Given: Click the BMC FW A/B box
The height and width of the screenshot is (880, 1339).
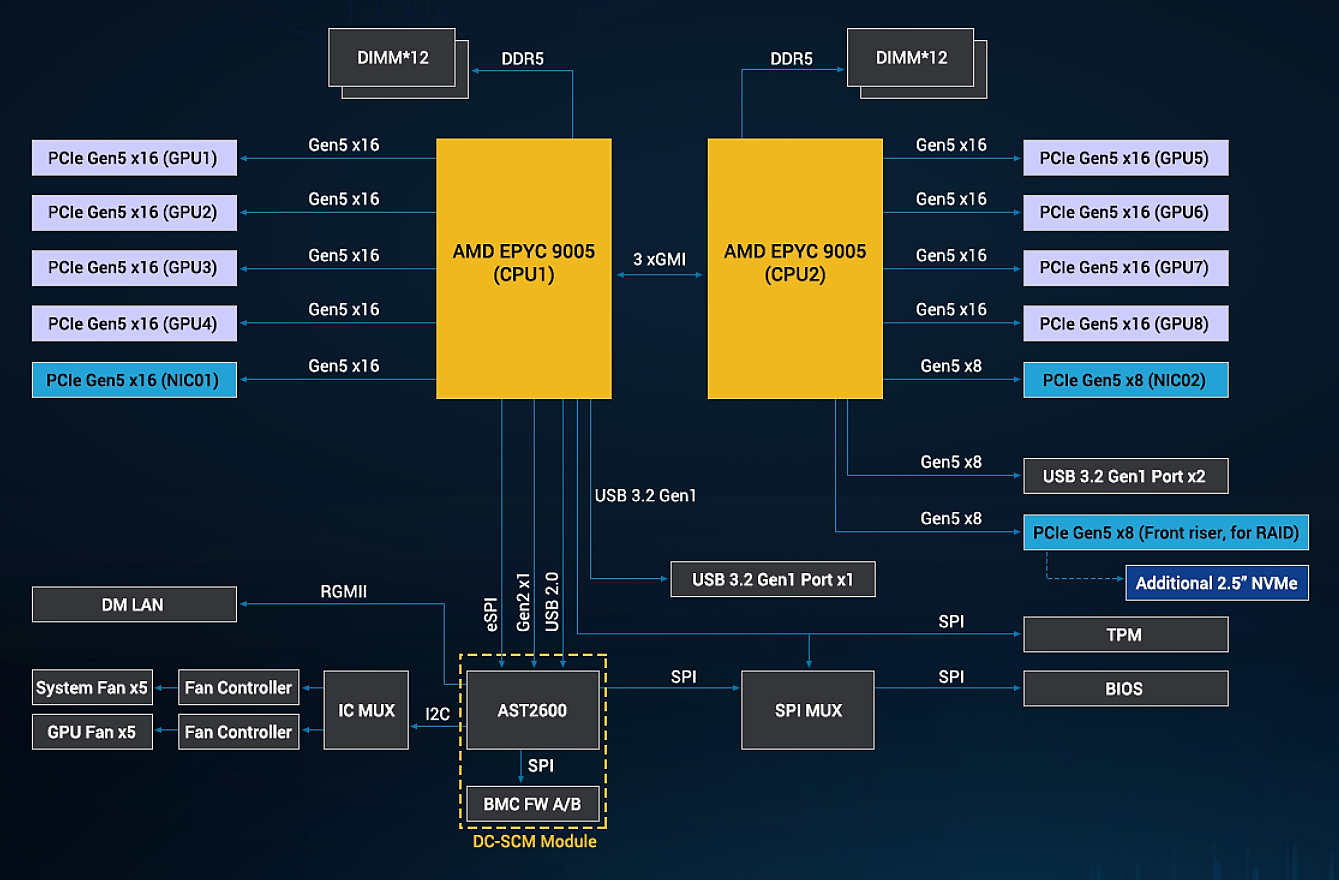Looking at the screenshot, I should [532, 805].
